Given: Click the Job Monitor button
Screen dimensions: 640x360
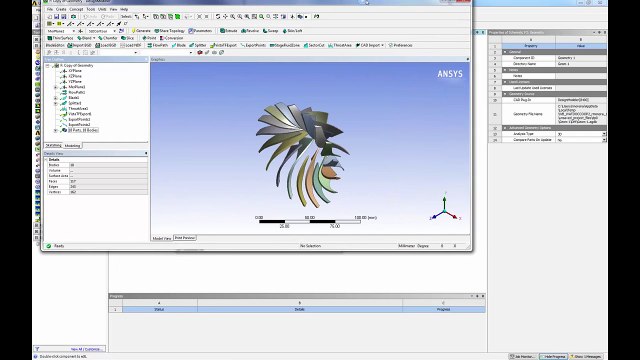Looking at the screenshot, I should coord(523,356).
